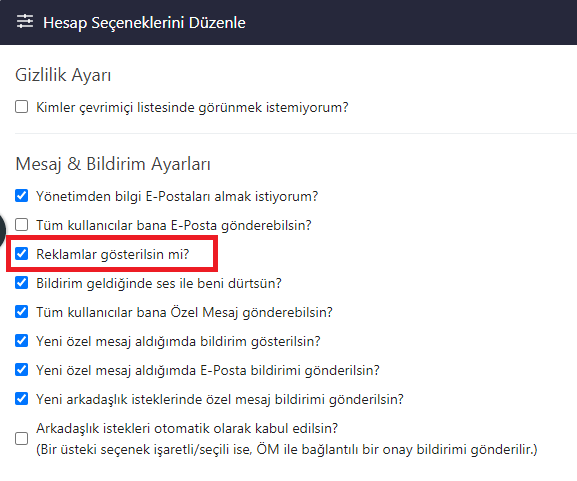The width and height of the screenshot is (577, 481).
Task: Tick the 'Kimler çevrimiçi listesinde görünmek istemiyorum' checkbox
Action: tap(21, 107)
